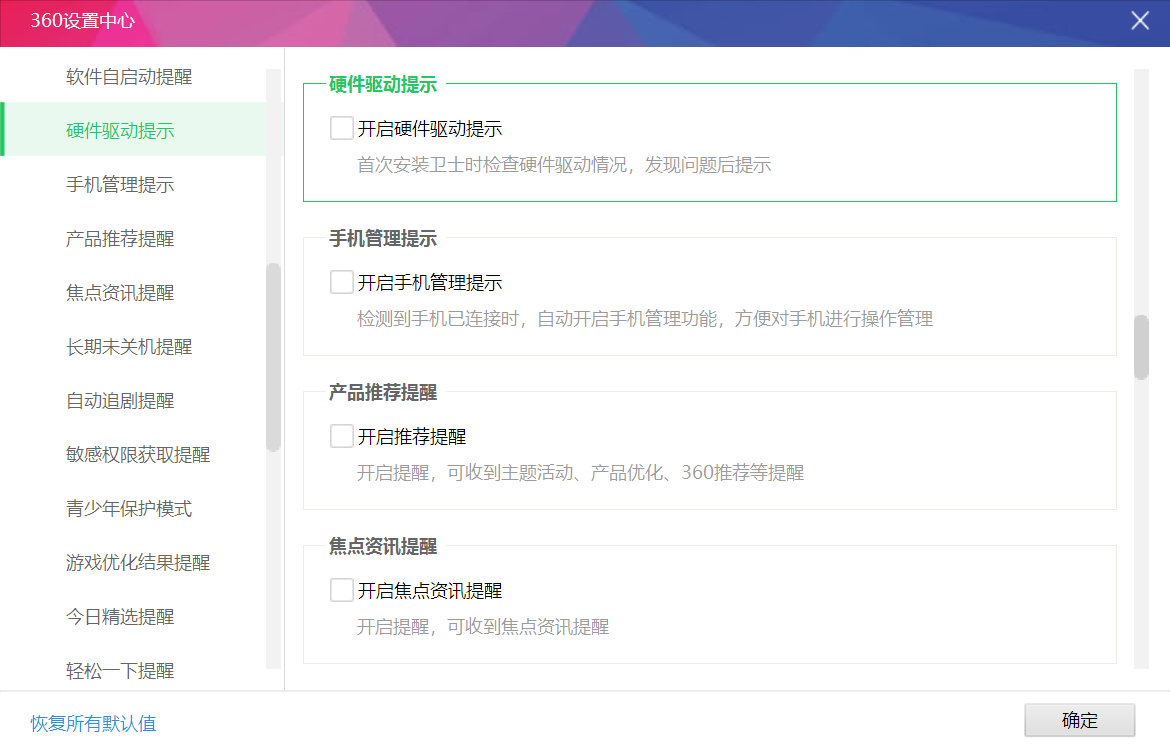Image resolution: width=1170 pixels, height=750 pixels.
Task: Jump to 自动追剧提醒 settings
Action: click(120, 401)
